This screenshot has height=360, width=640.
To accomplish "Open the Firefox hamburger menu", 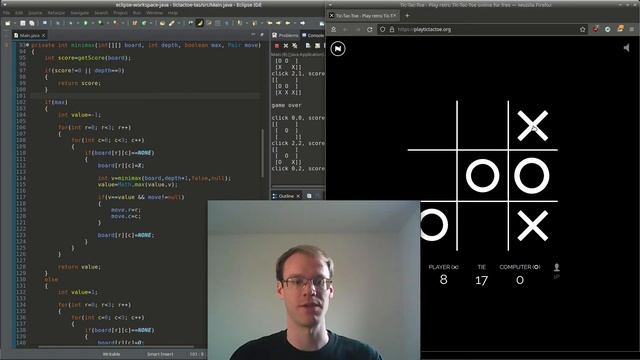I will (632, 29).
